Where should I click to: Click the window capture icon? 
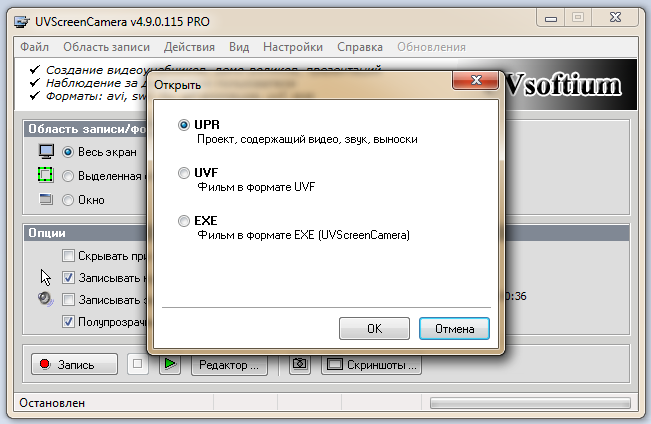click(46, 199)
